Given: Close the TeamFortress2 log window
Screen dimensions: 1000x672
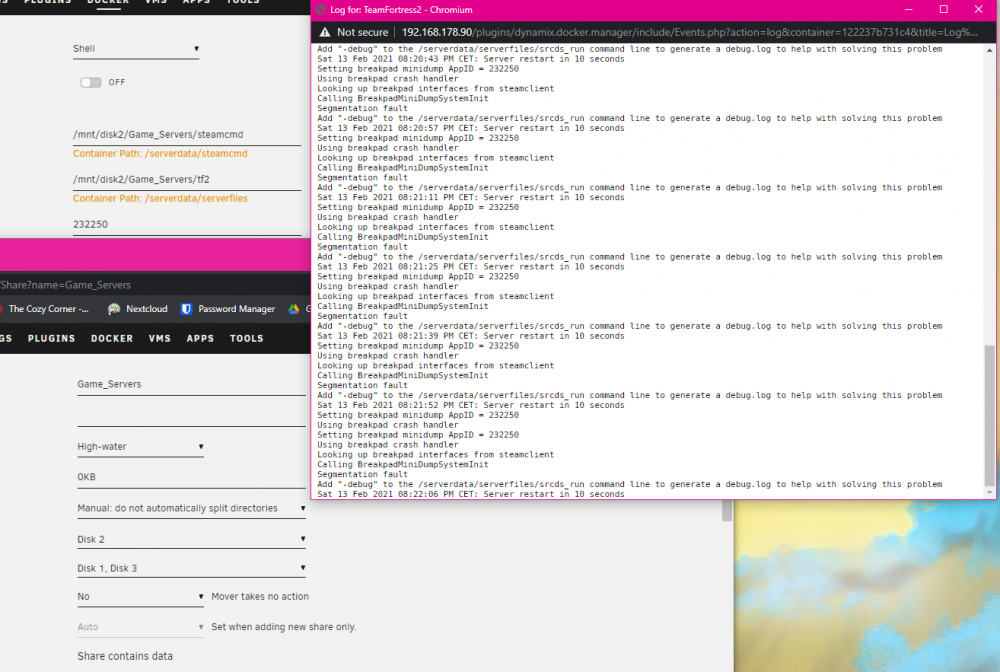Looking at the screenshot, I should tap(978, 10).
